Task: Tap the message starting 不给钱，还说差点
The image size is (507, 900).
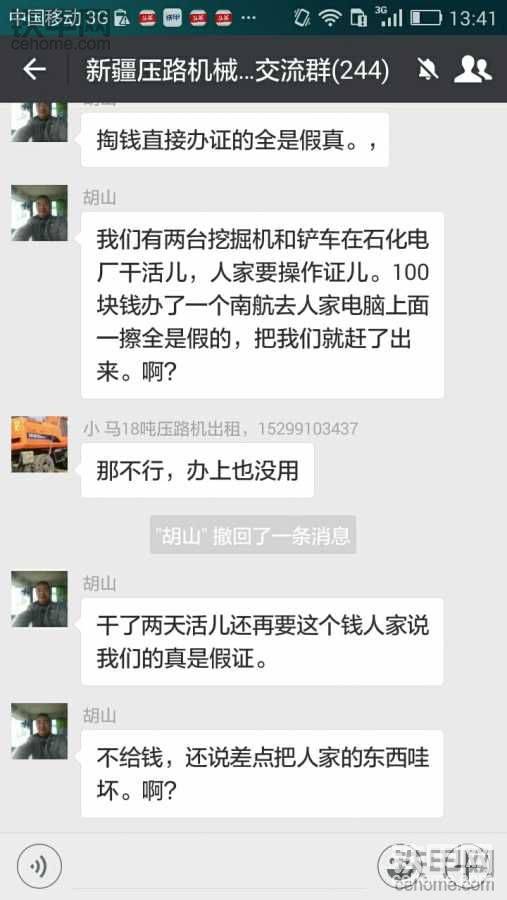Action: (262, 774)
